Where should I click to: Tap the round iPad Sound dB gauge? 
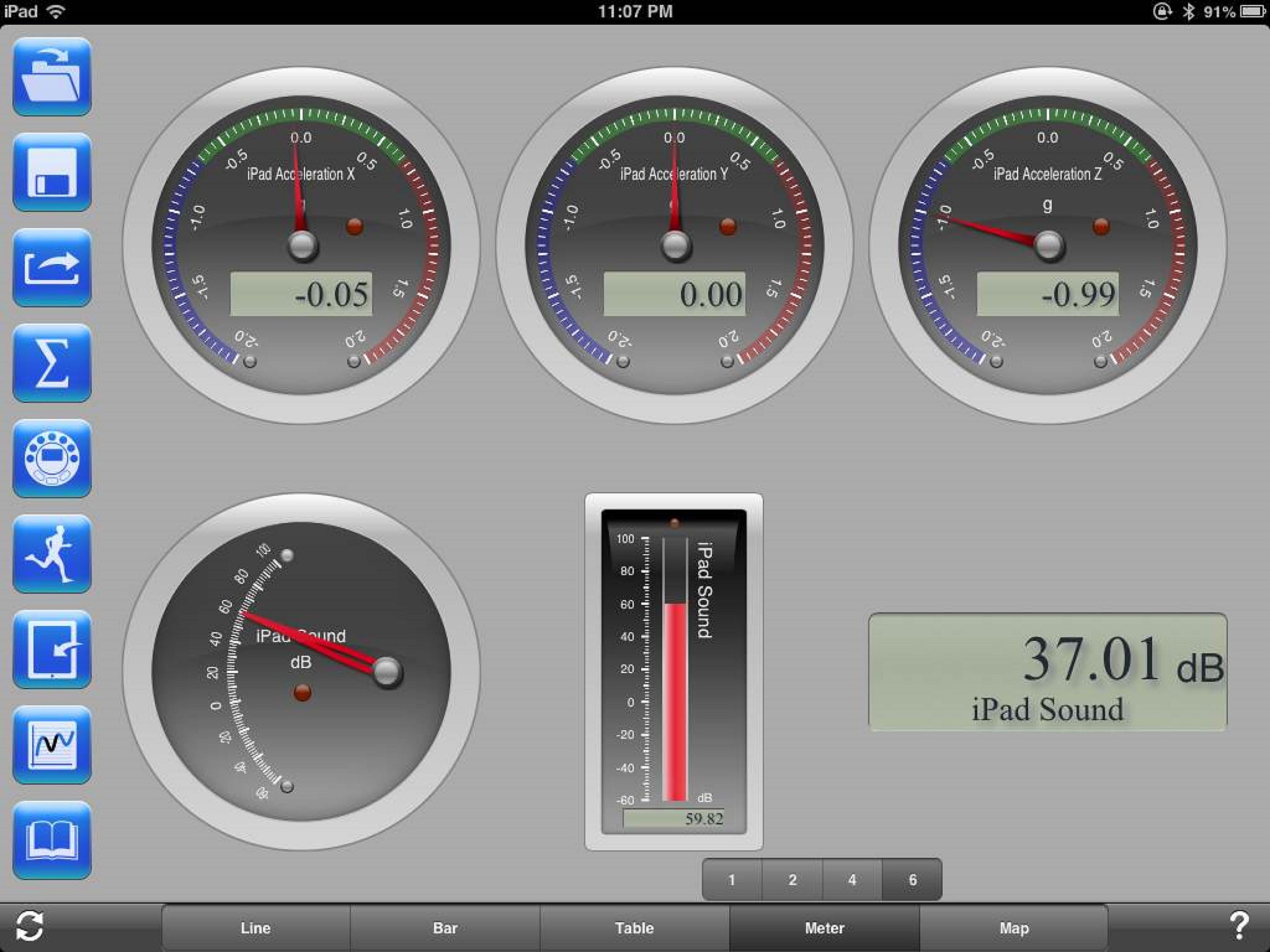click(x=301, y=671)
